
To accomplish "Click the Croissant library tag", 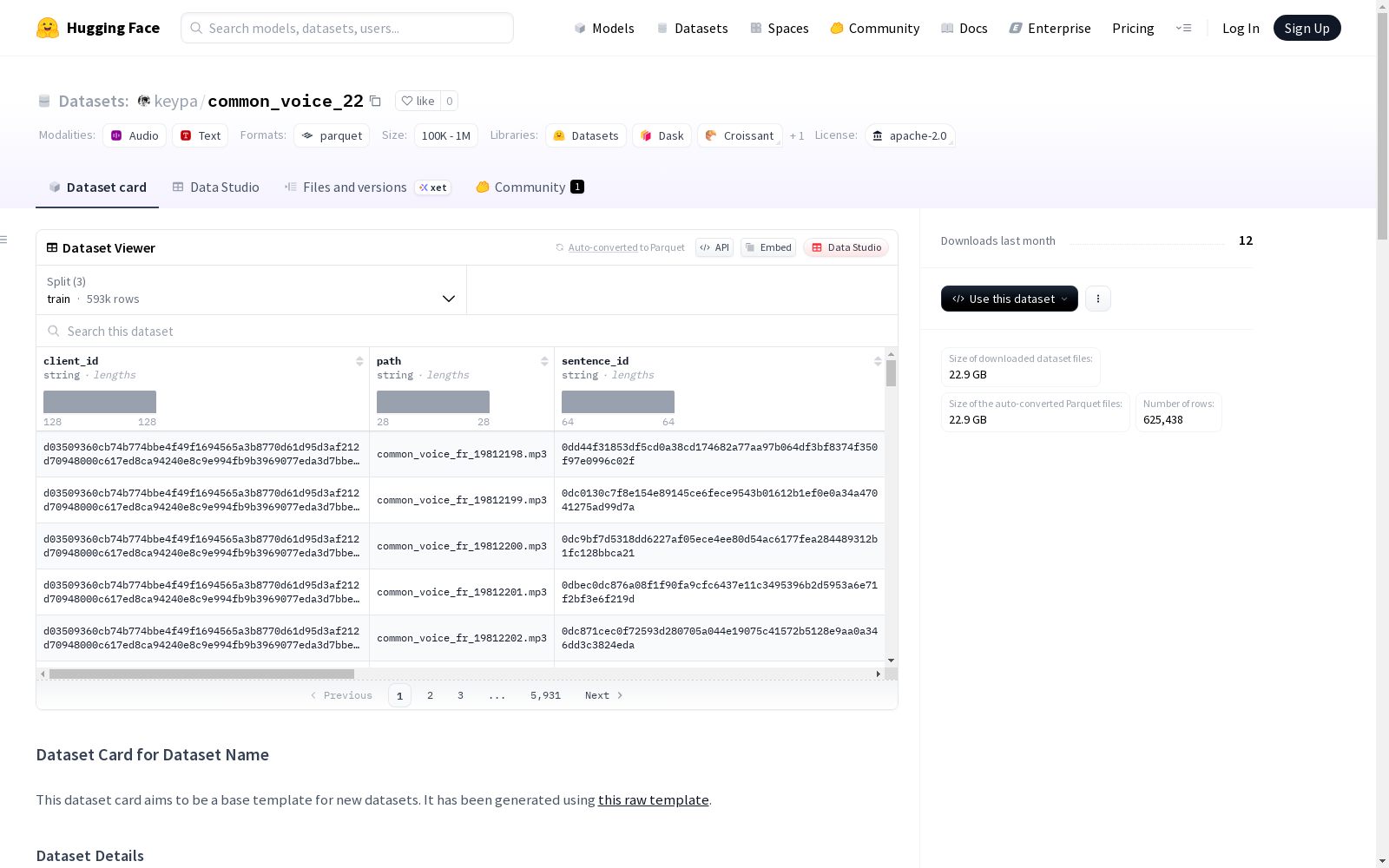I will click(740, 135).
